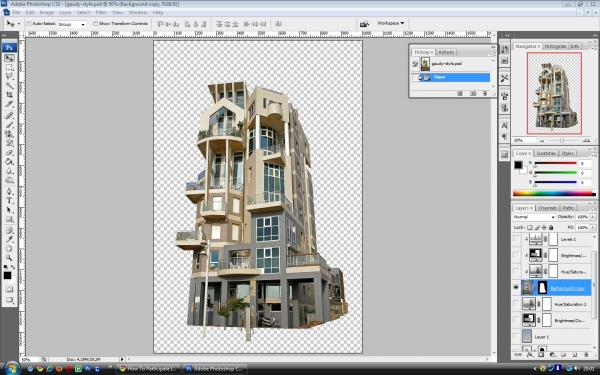Image resolution: width=600 pixels, height=375 pixels.
Task: Open the Fill slider arrow
Action: click(x=593, y=227)
